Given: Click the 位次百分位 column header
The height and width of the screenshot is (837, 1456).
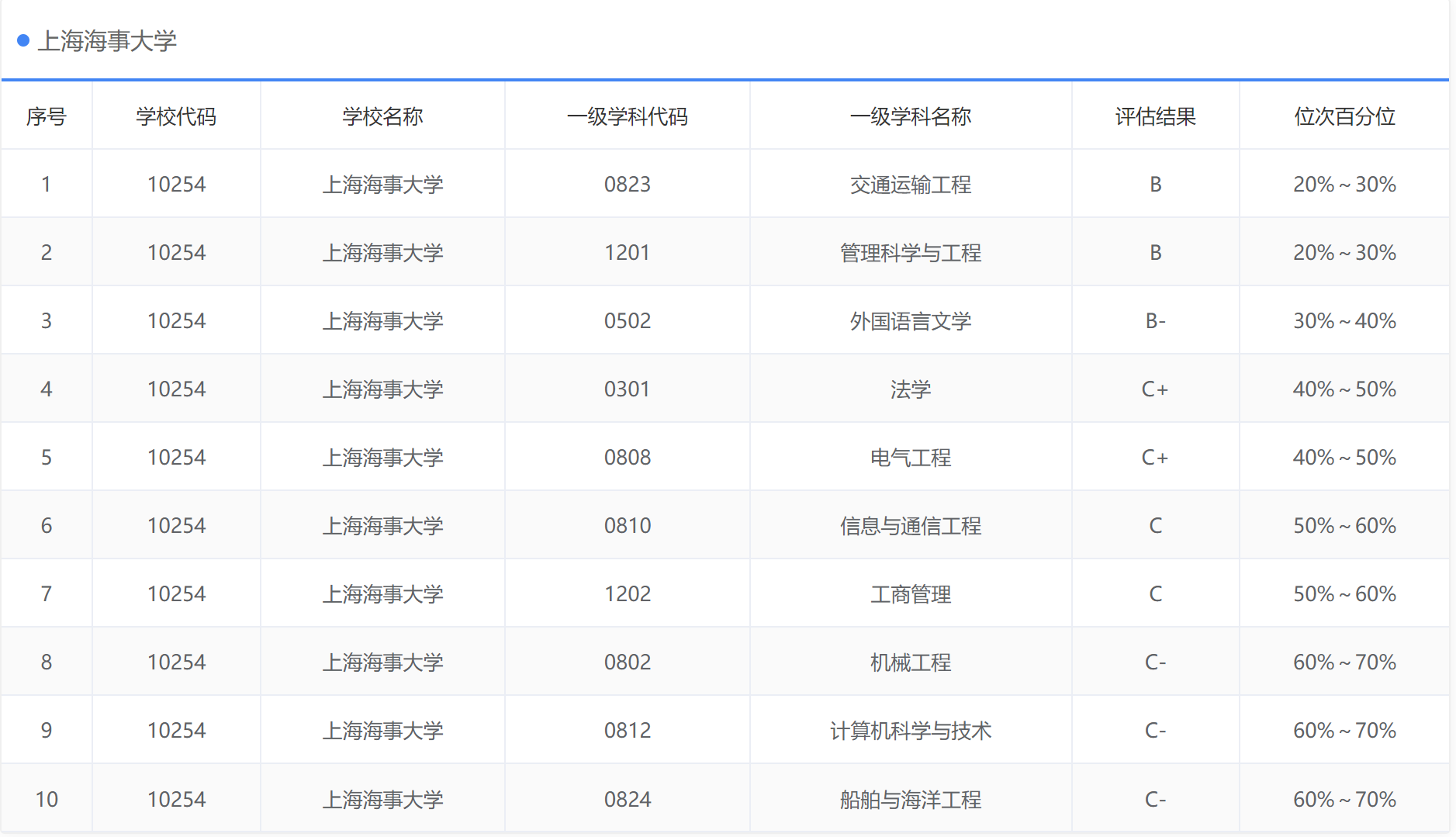Looking at the screenshot, I should [1344, 116].
